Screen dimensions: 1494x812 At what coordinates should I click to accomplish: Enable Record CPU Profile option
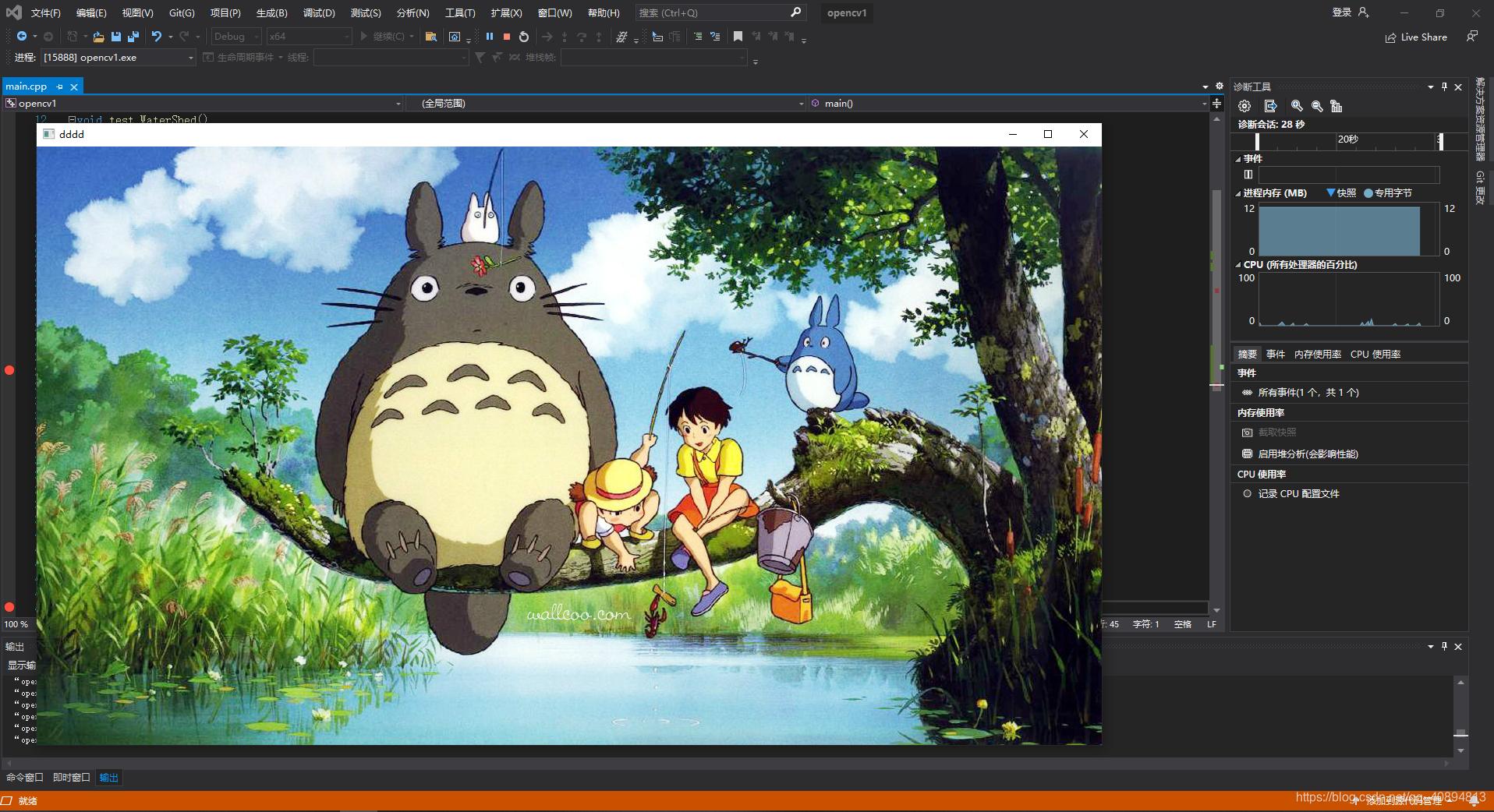[x=1290, y=493]
